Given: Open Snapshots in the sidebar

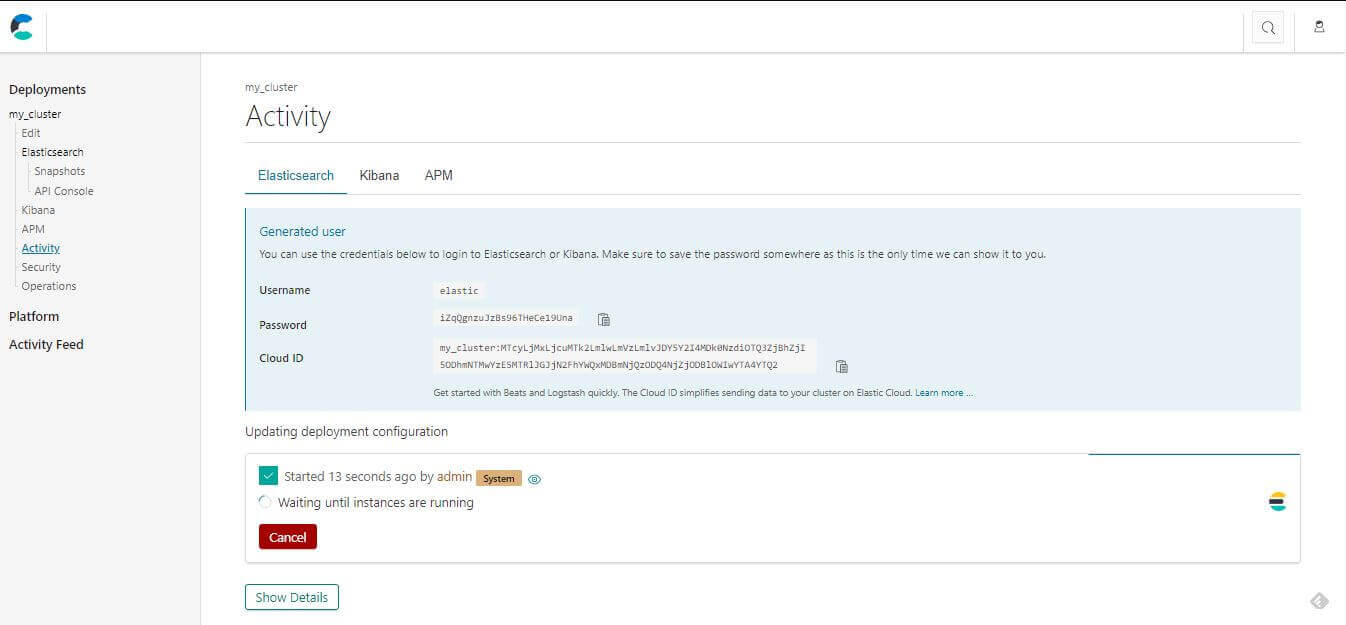Looking at the screenshot, I should coord(60,171).
